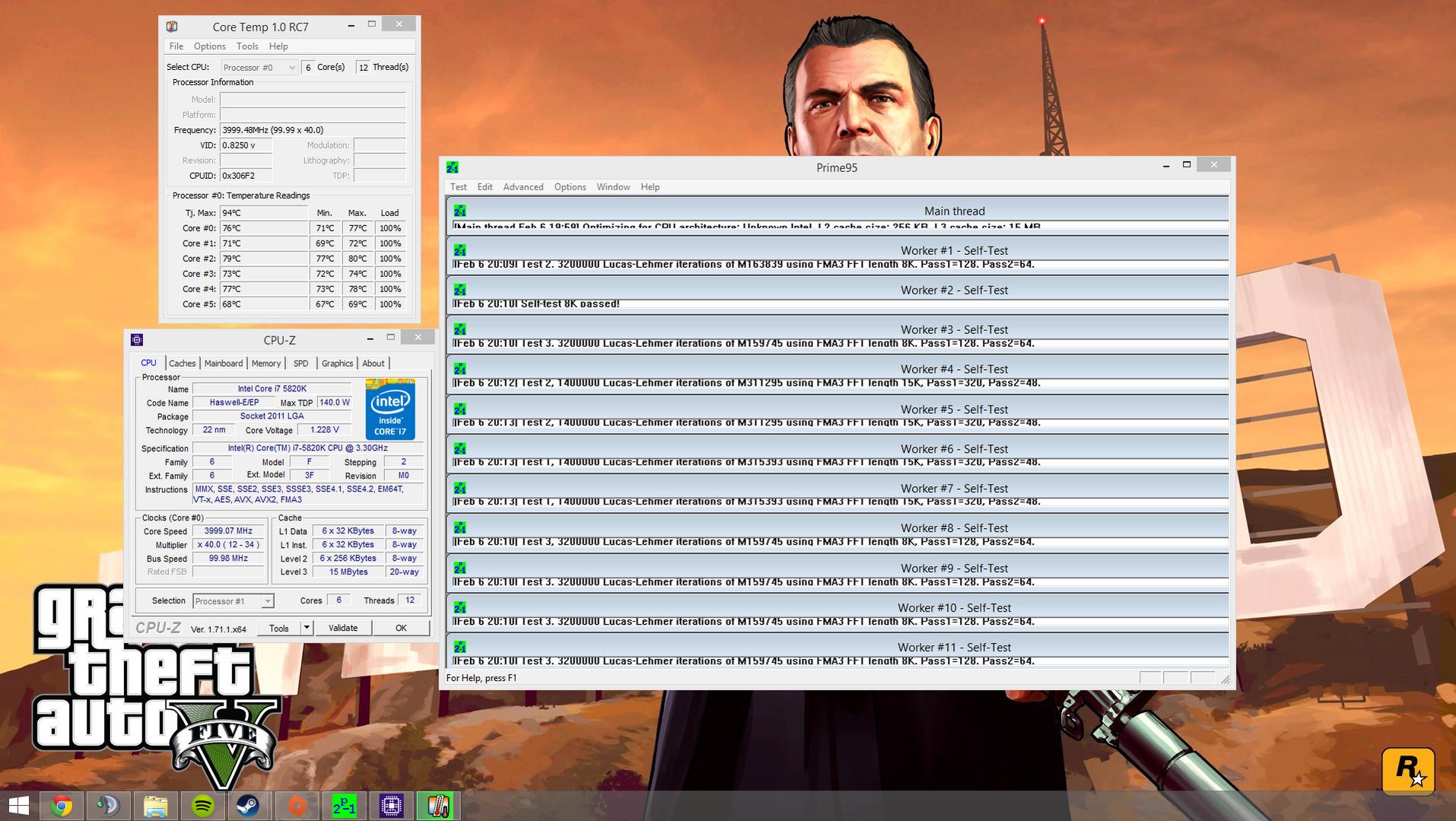Open the Select CPU dropdown in Core Temp
The width and height of the screenshot is (1456, 821).
pyautogui.click(x=259, y=68)
